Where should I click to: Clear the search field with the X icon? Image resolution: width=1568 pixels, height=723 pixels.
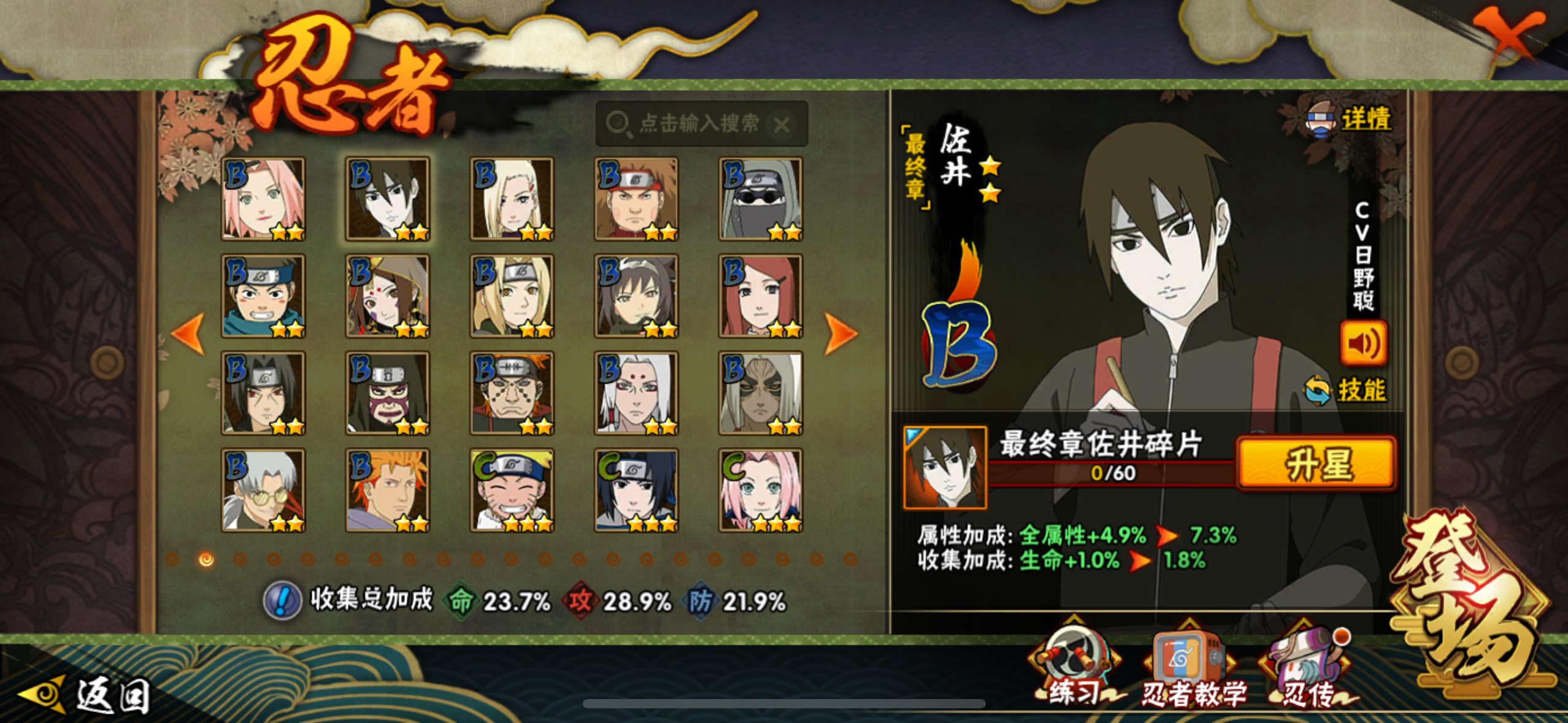click(782, 124)
